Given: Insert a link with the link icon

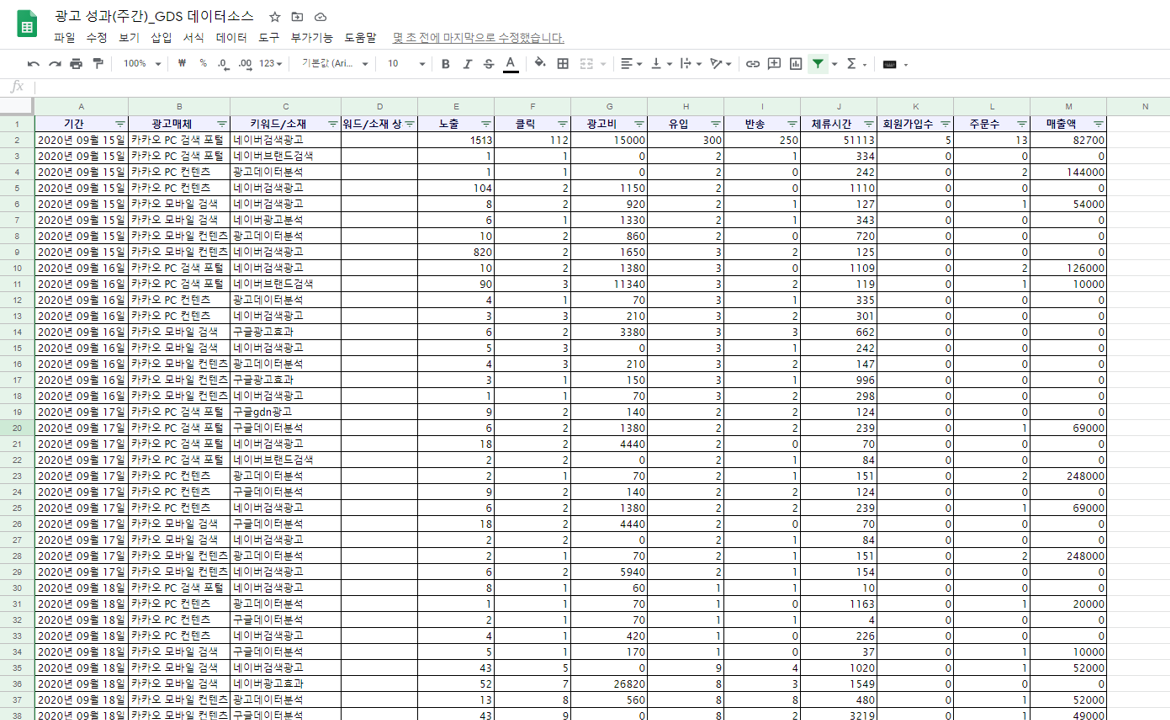Looking at the screenshot, I should (753, 64).
